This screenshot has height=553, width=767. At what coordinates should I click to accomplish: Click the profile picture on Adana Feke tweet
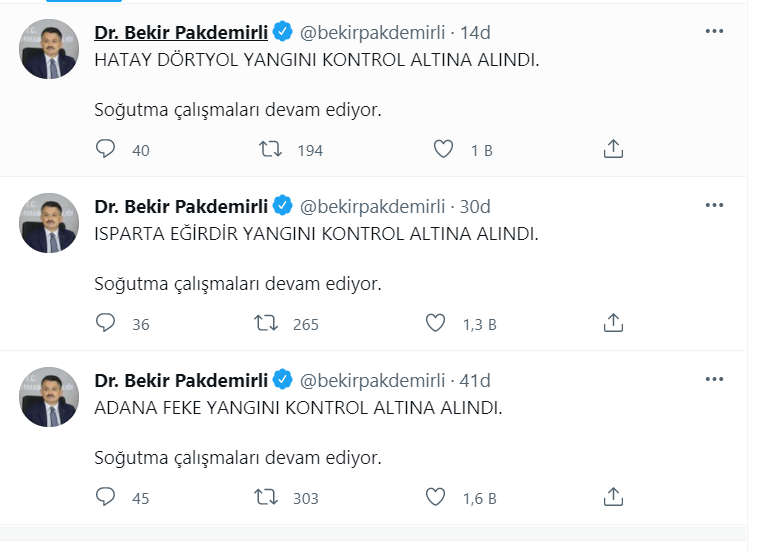pyautogui.click(x=49, y=396)
